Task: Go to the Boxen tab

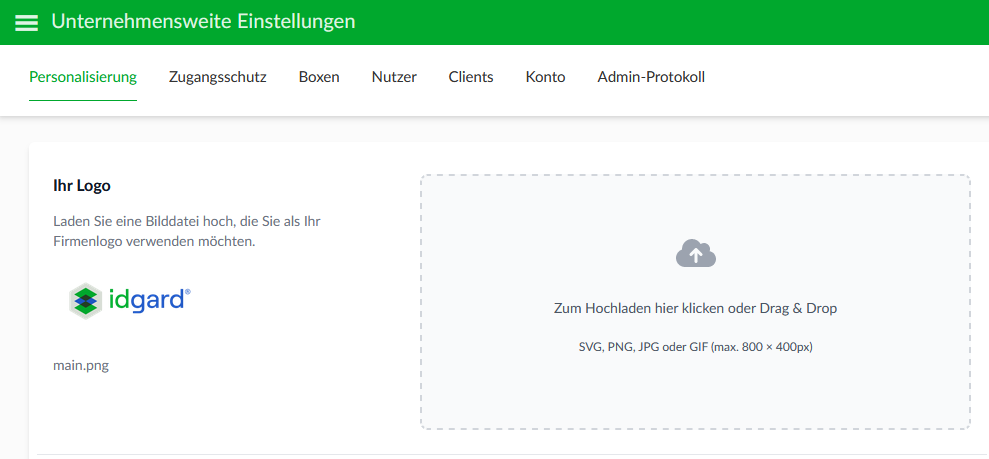Action: [x=319, y=78]
